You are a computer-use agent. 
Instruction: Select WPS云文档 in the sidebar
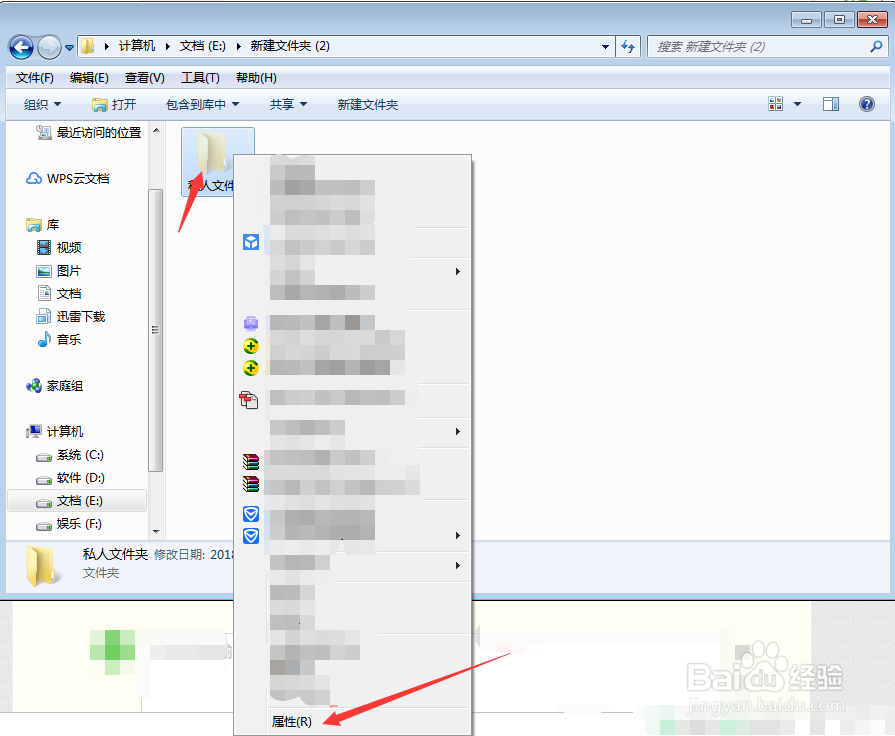[67, 179]
